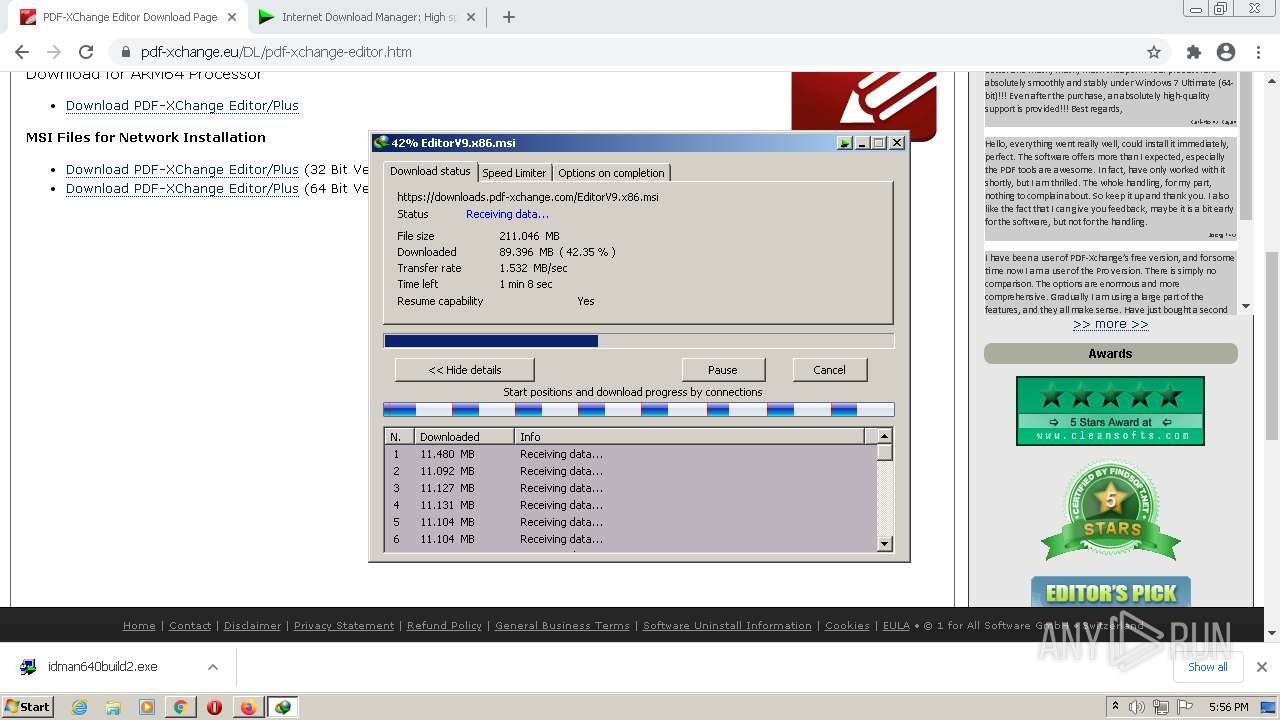
Task: Select connection row with 11.127 MB
Action: [631, 488]
